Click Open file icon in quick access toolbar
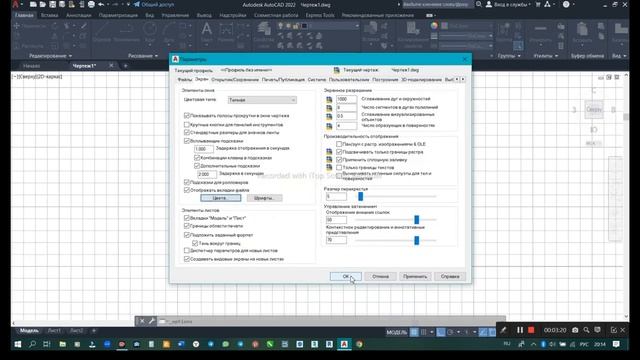This screenshot has height=360, width=640. point(42,4)
